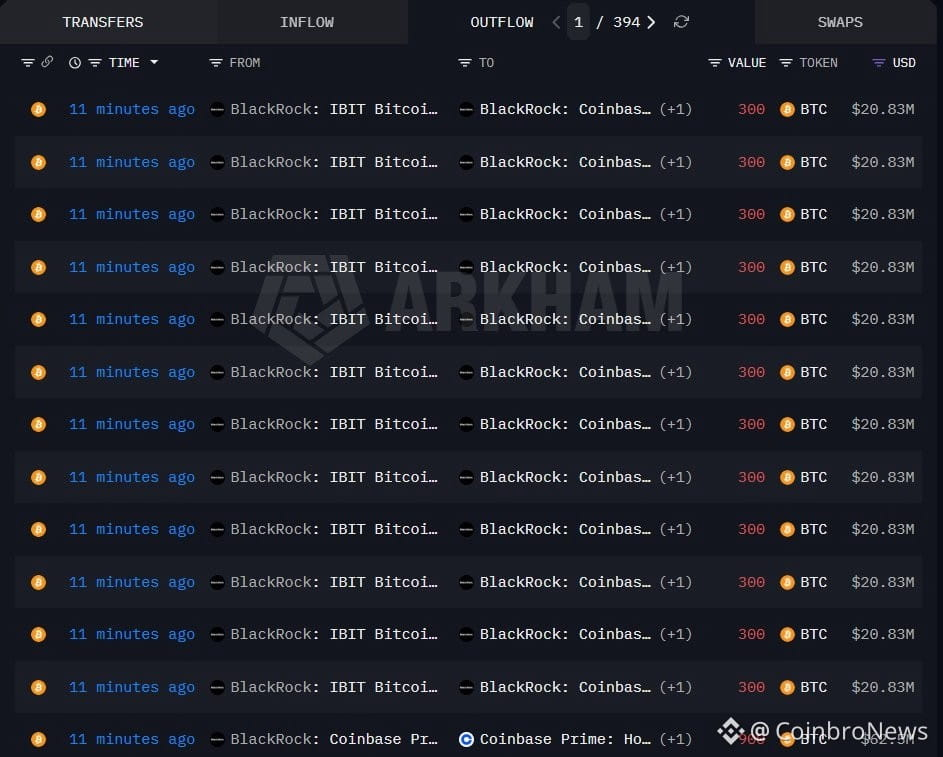This screenshot has height=757, width=943.
Task: Switch to the INFLOW tab
Action: click(307, 22)
